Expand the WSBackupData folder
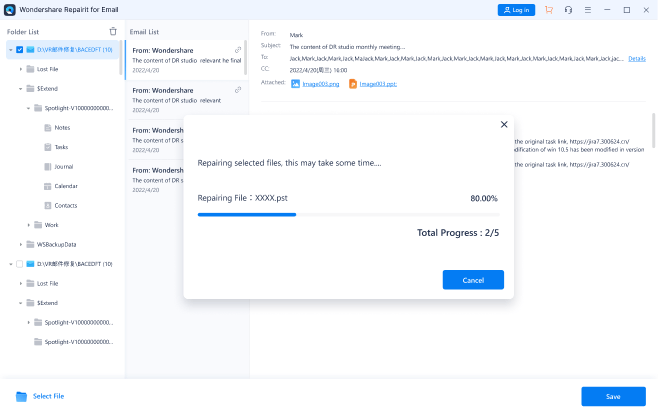 (x=21, y=245)
